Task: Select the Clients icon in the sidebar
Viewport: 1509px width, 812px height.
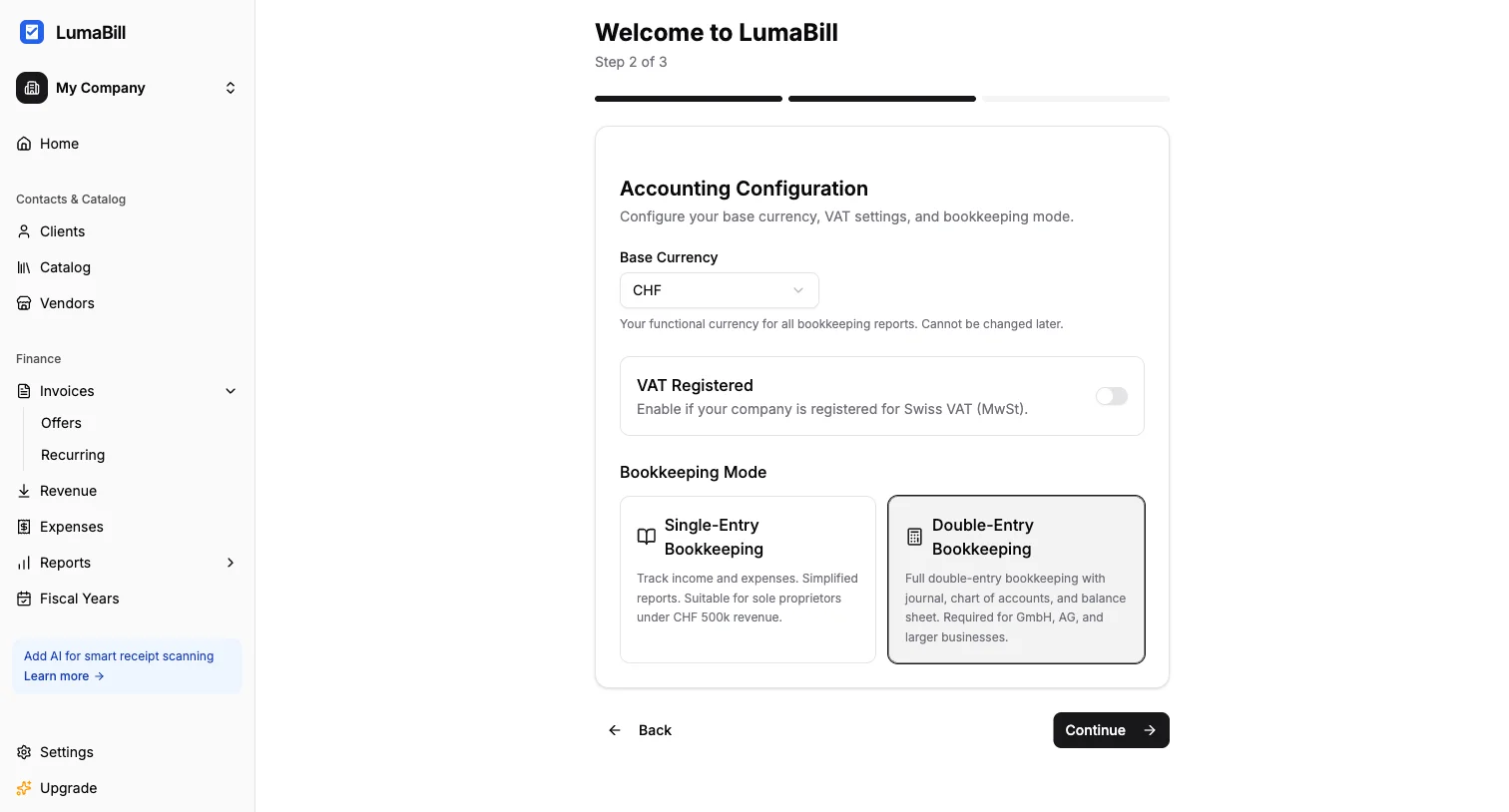Action: click(x=24, y=231)
